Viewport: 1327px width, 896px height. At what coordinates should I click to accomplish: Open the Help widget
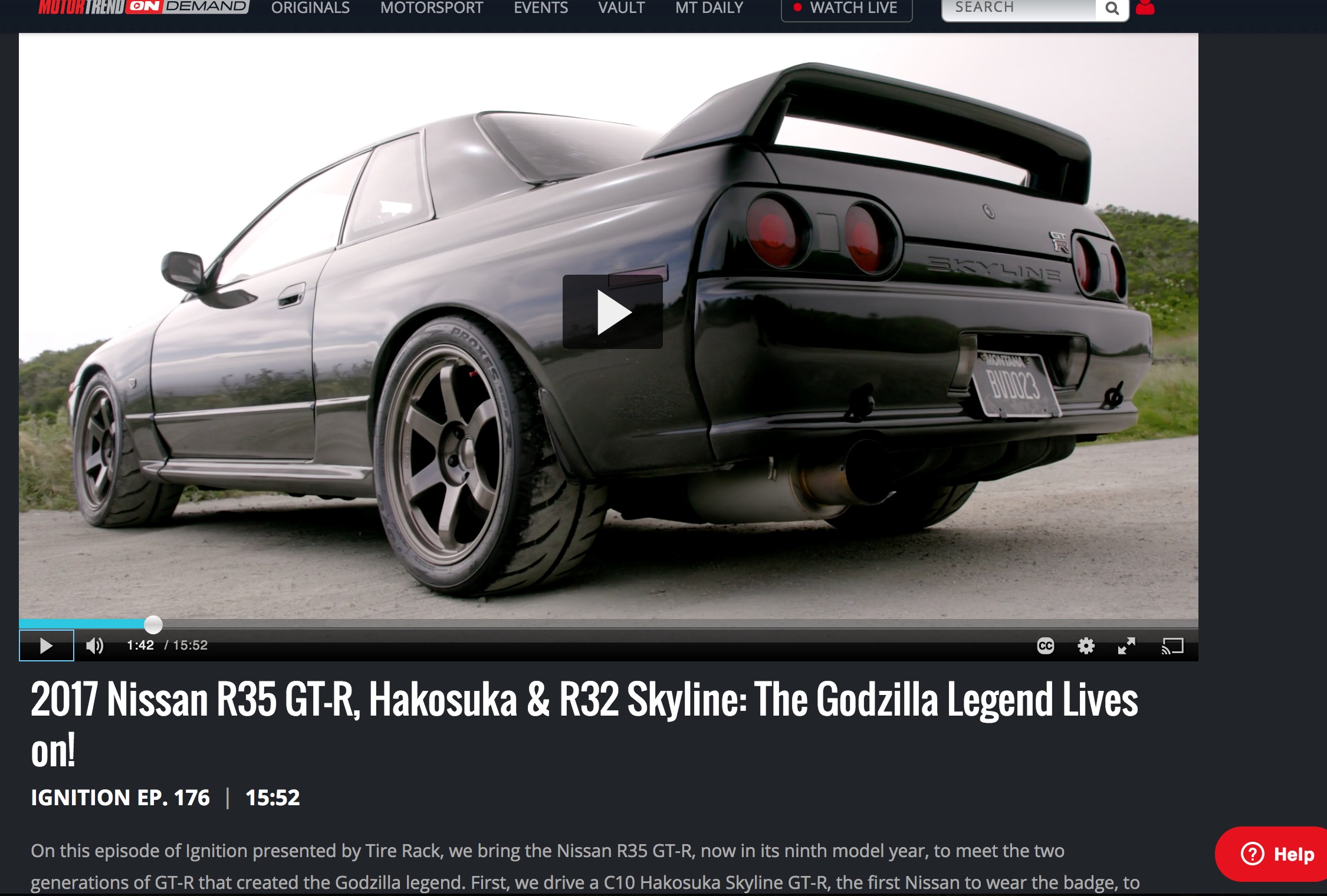1272,854
